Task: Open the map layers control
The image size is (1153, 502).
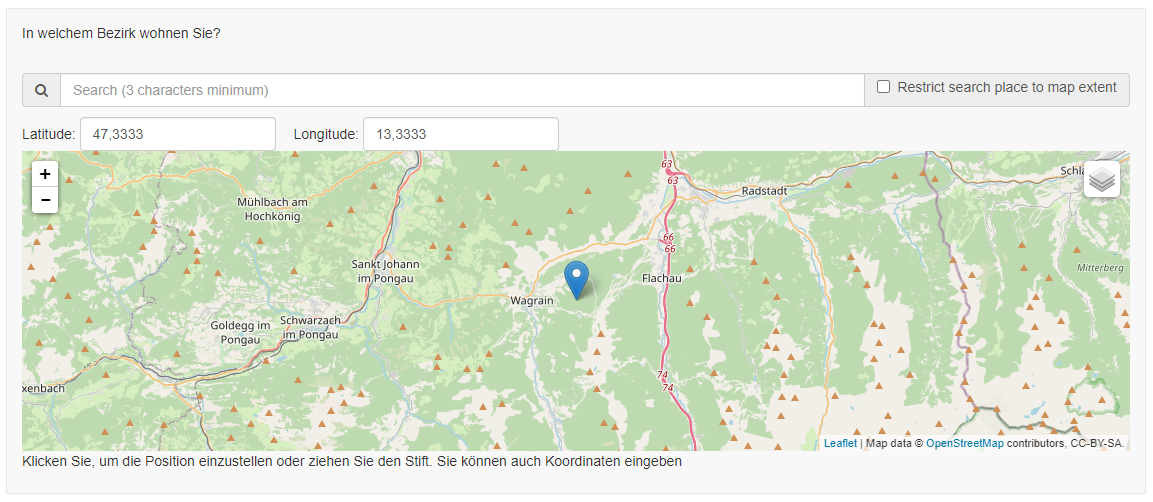Action: point(1101,179)
